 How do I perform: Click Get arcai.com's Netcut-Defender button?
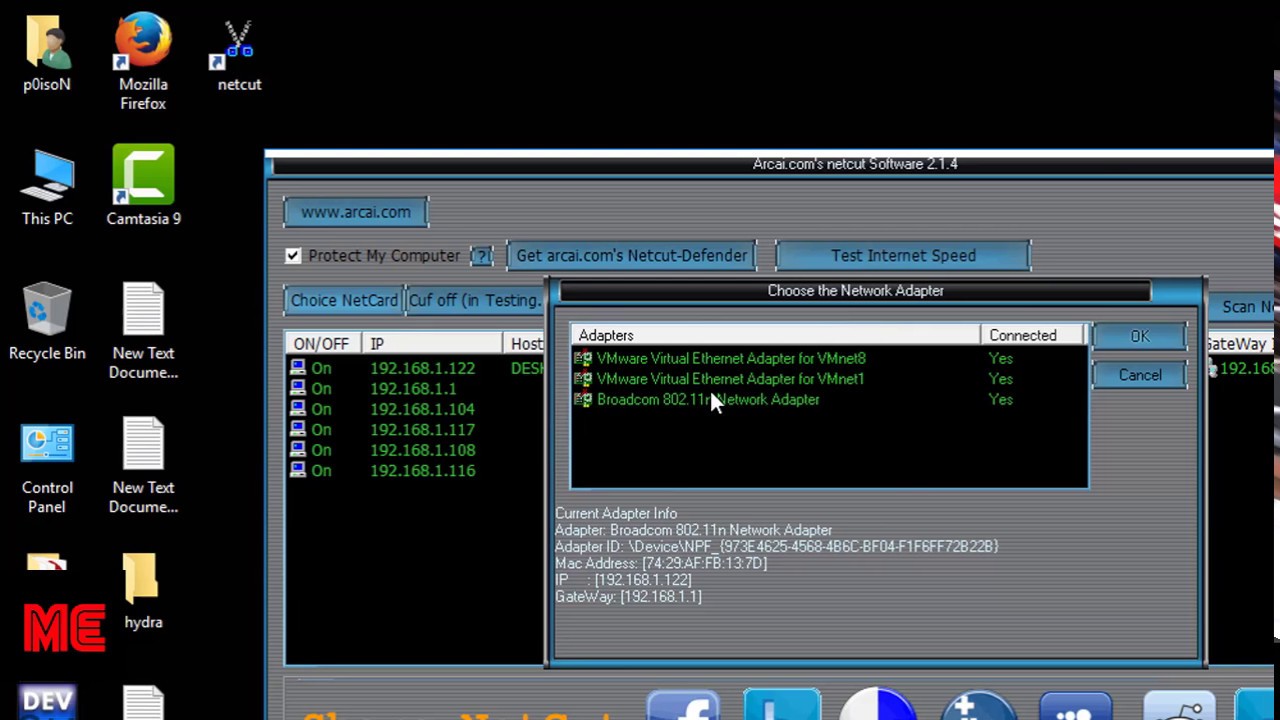point(631,256)
